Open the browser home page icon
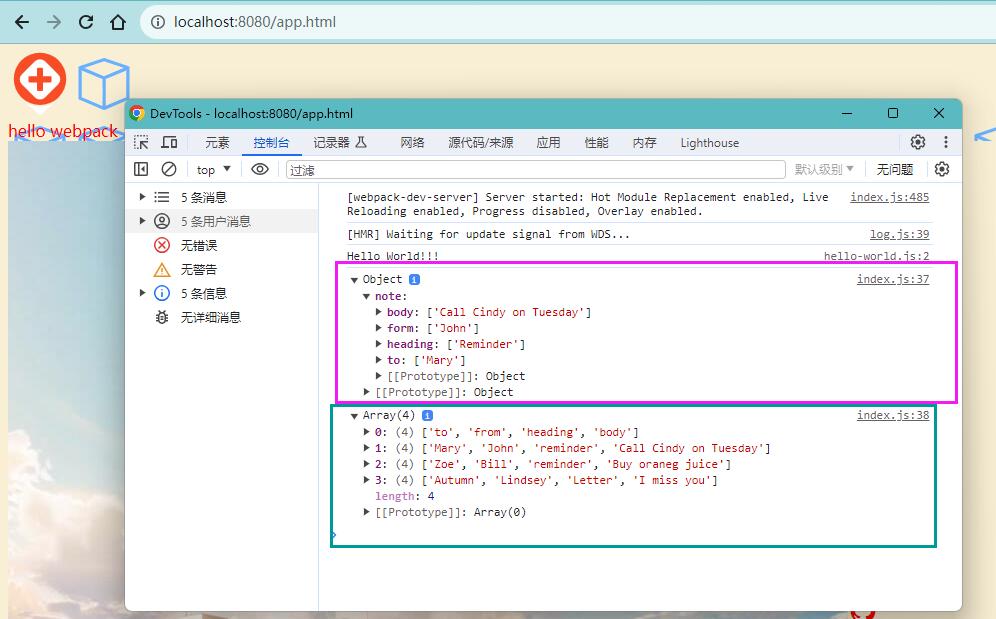This screenshot has height=619, width=996. pyautogui.click(x=118, y=22)
